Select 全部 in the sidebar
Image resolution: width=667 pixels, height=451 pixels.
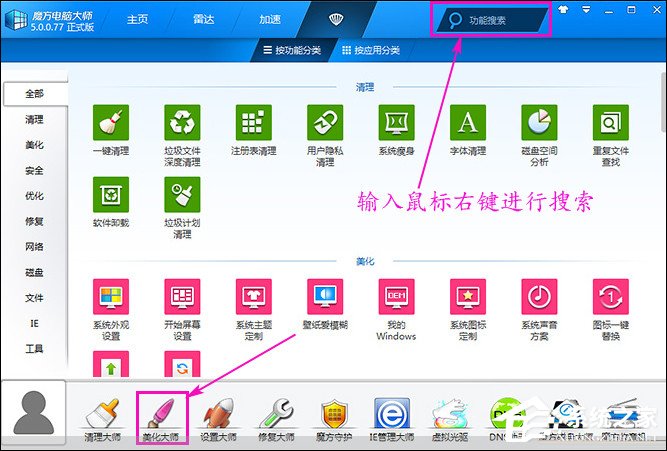(x=34, y=94)
